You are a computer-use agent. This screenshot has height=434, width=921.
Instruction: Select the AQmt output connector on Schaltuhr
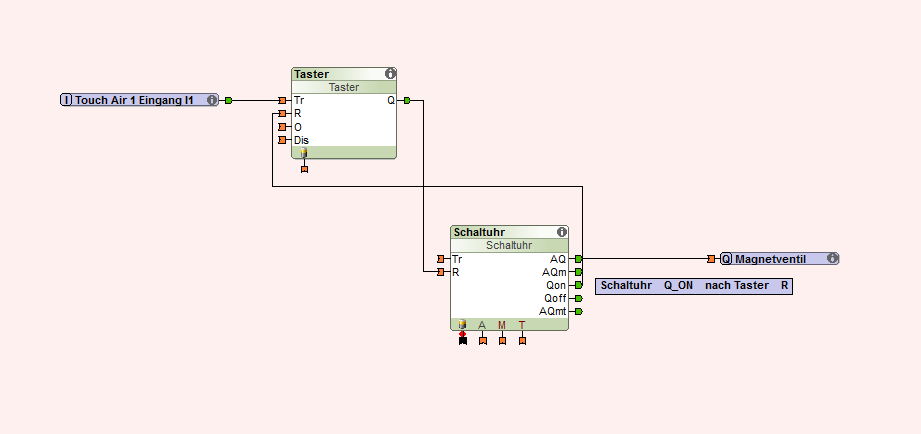pos(579,311)
